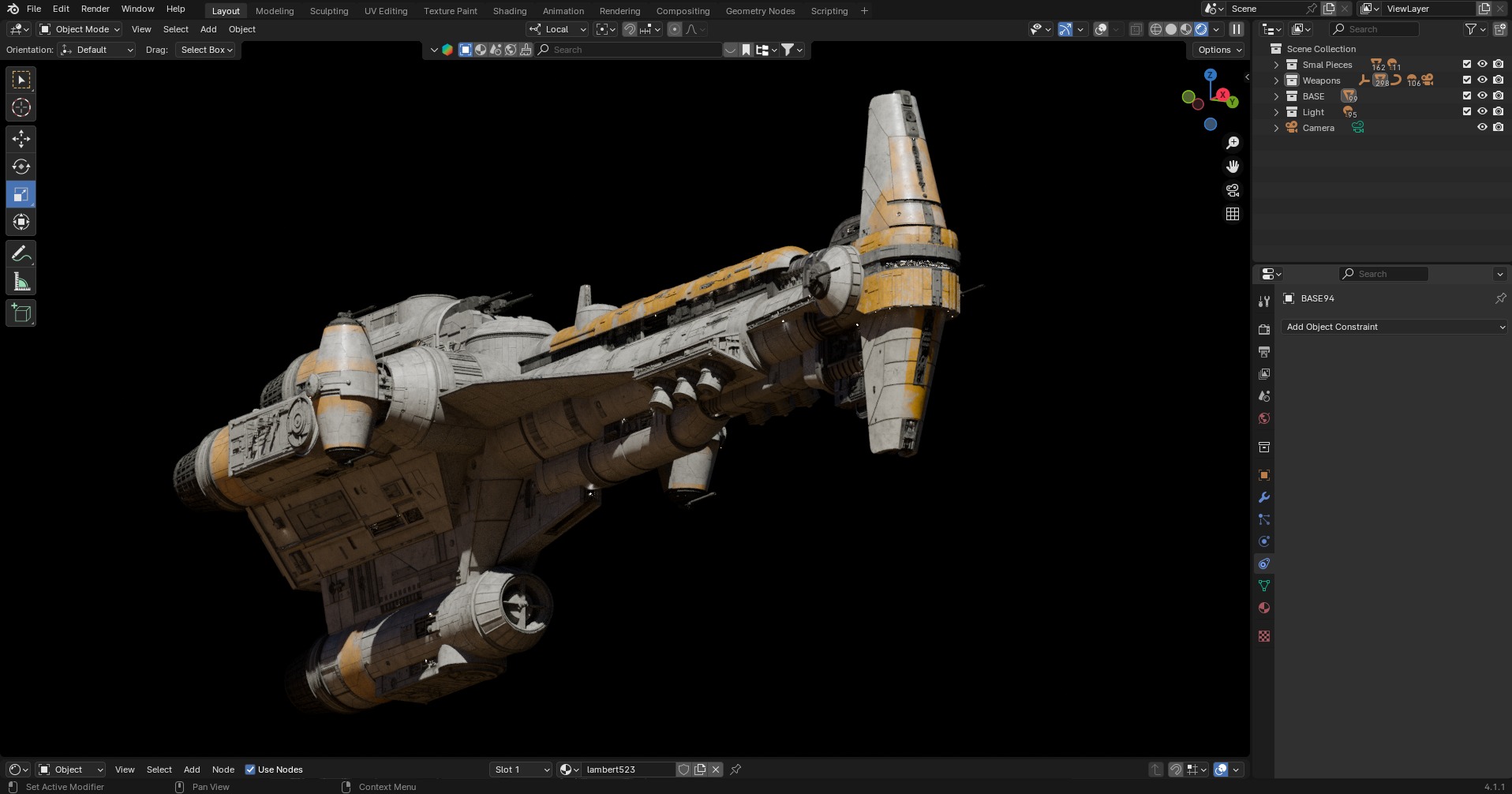Viewport: 1512px width, 794px height.
Task: Switch to the Shading workspace tab
Action: tap(510, 11)
